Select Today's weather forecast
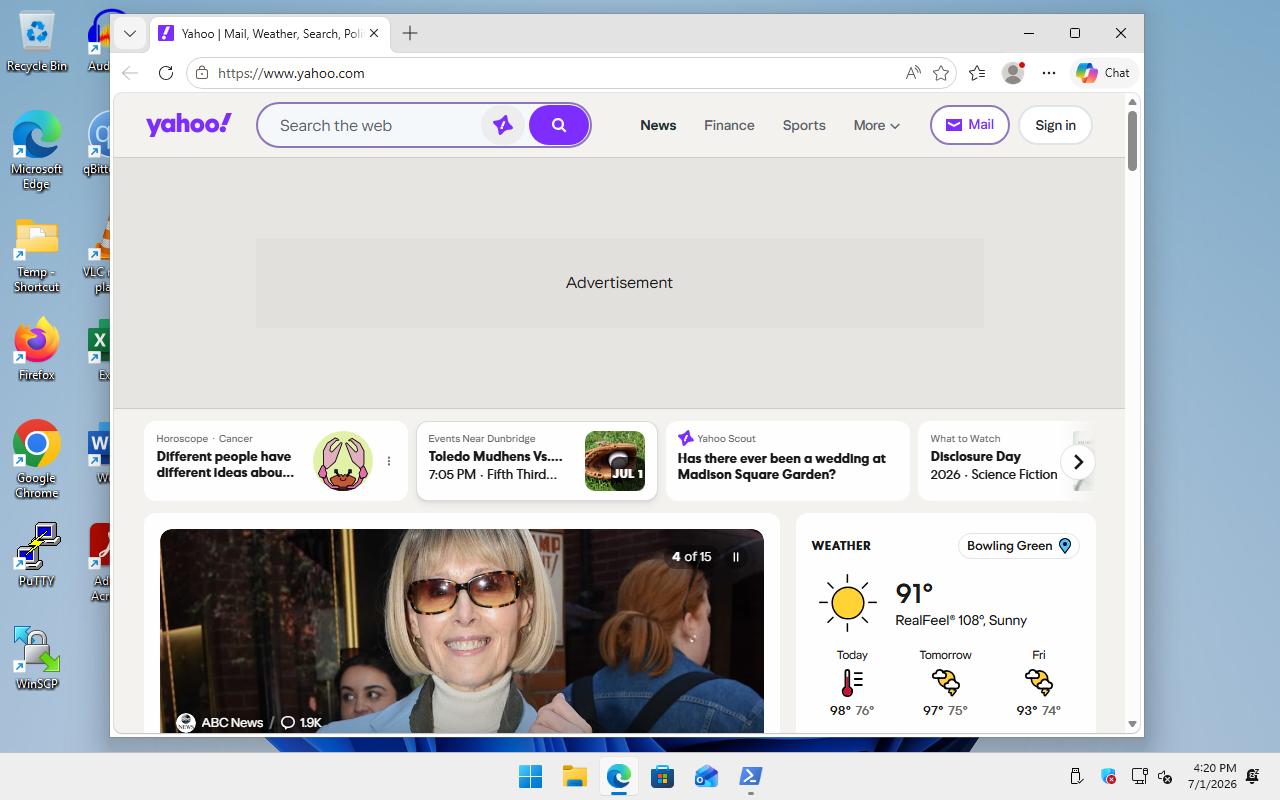This screenshot has width=1280, height=800. (x=852, y=683)
